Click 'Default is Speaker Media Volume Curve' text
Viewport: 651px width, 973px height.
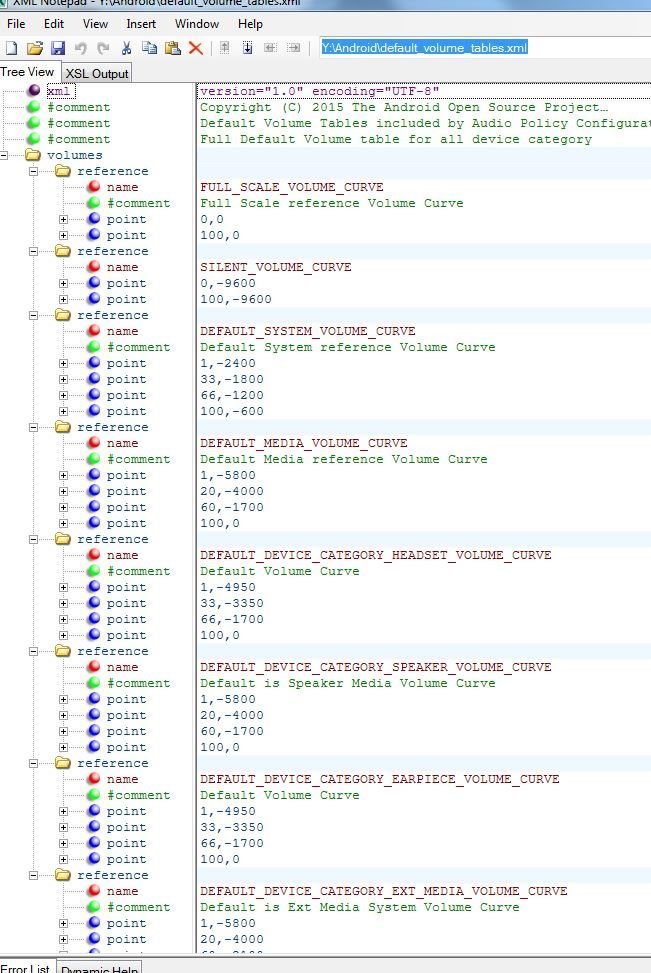click(x=348, y=683)
